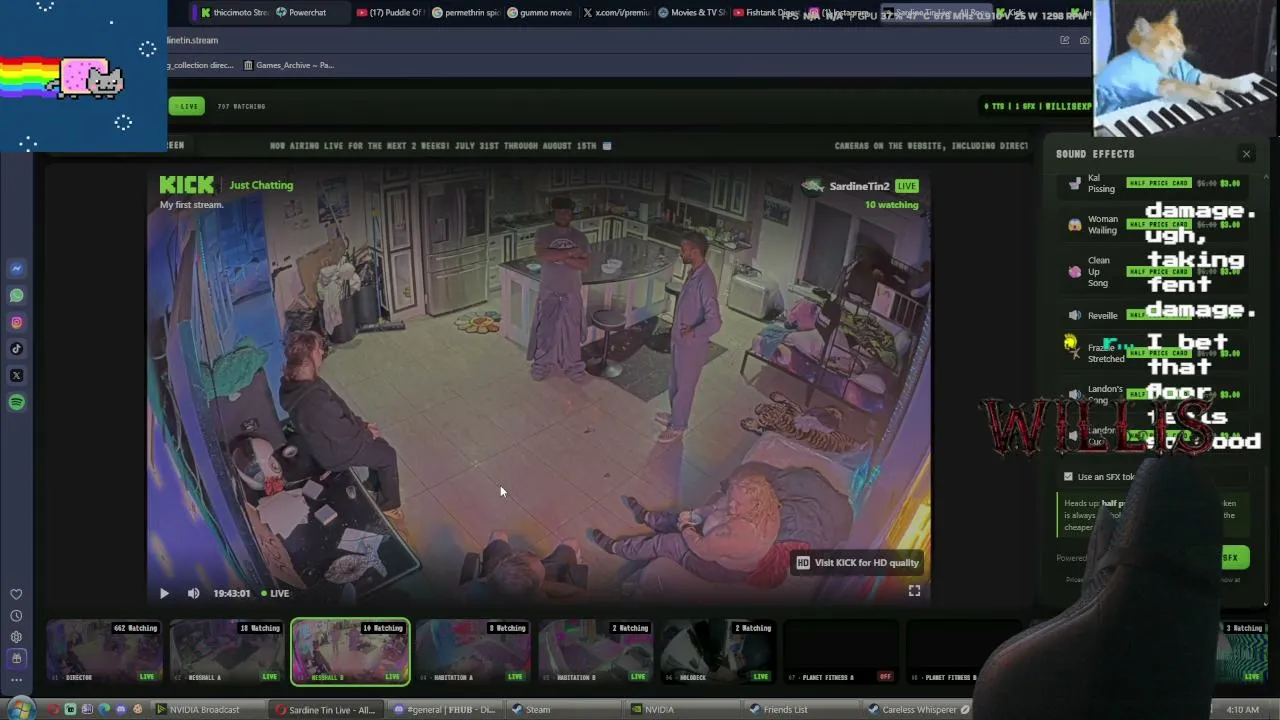
Task: Open the Careless Whisper taskbar item
Action: 920,710
